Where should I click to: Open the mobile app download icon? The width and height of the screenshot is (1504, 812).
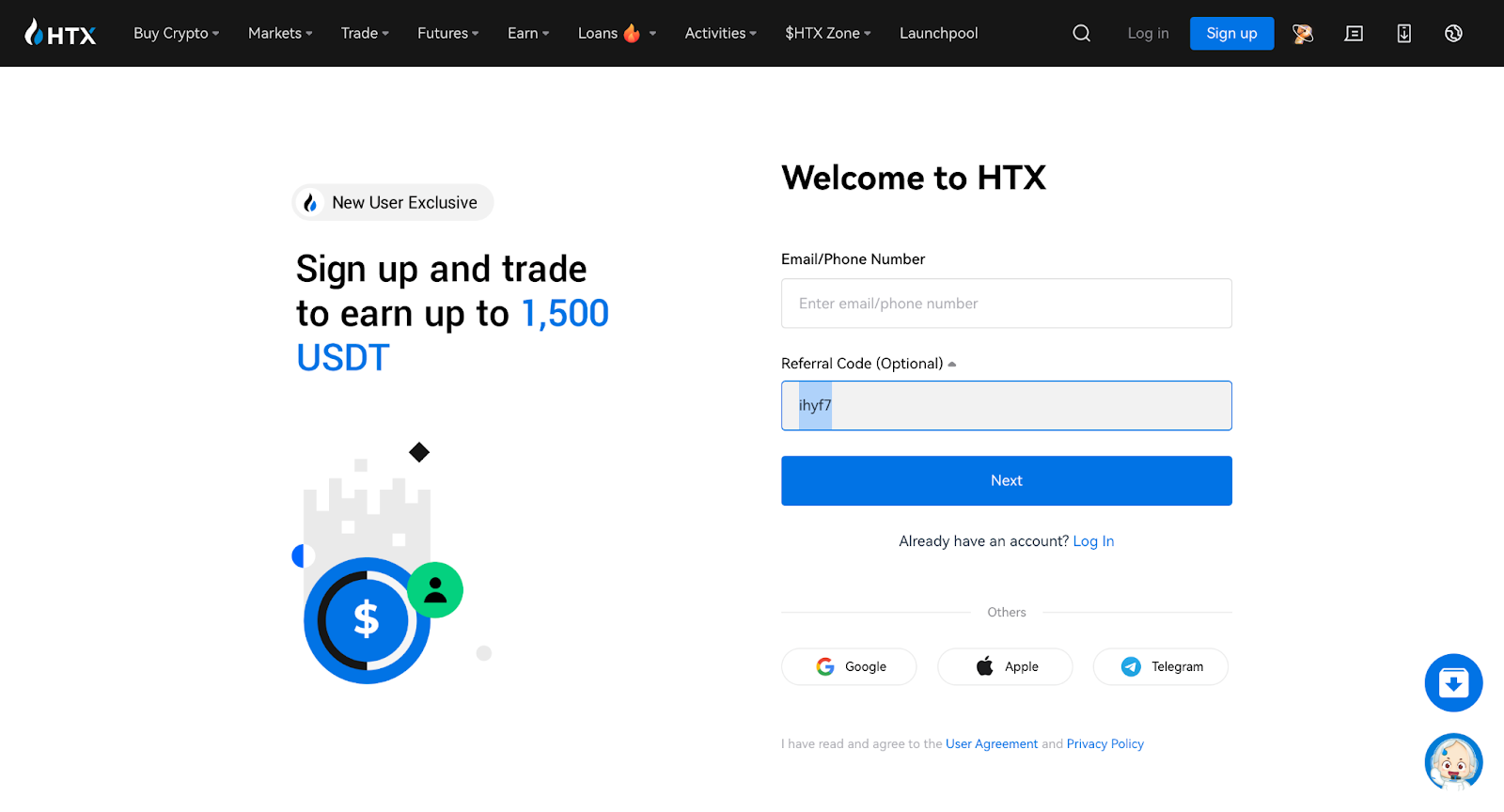(1403, 33)
